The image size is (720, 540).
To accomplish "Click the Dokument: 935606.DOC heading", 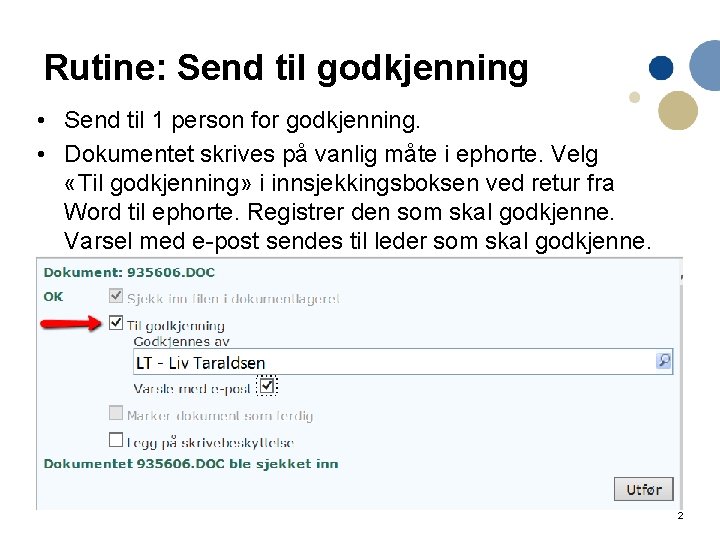I will click(129, 272).
